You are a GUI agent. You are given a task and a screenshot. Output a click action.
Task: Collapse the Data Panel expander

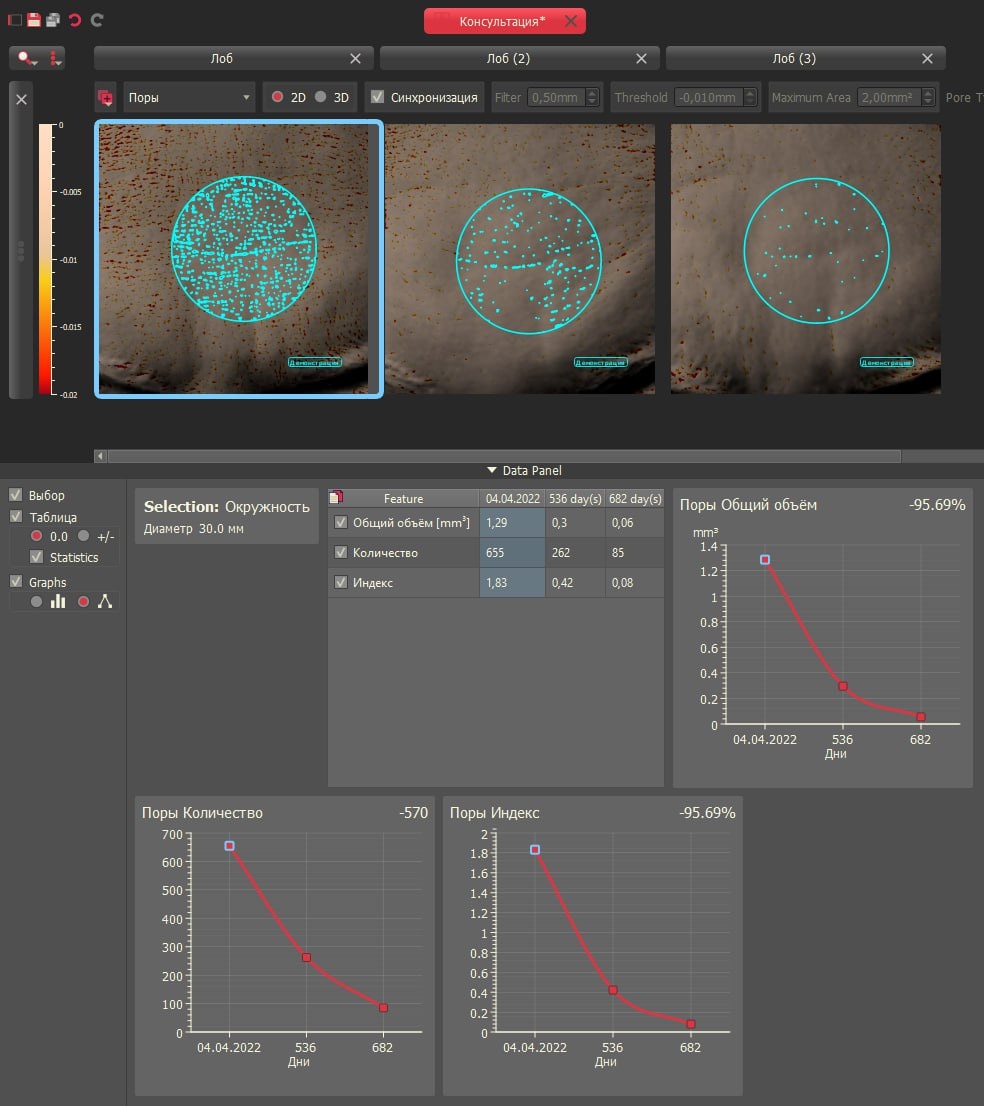(x=492, y=470)
